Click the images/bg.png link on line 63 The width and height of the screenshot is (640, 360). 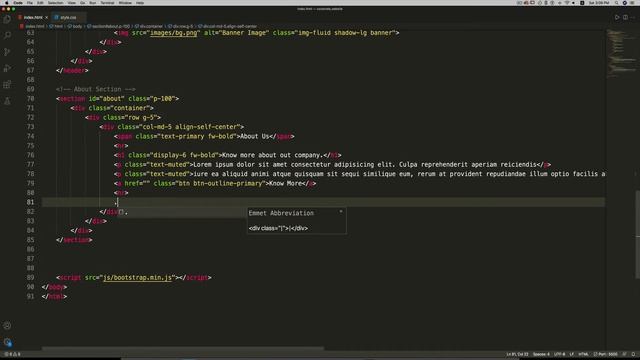click(x=173, y=33)
